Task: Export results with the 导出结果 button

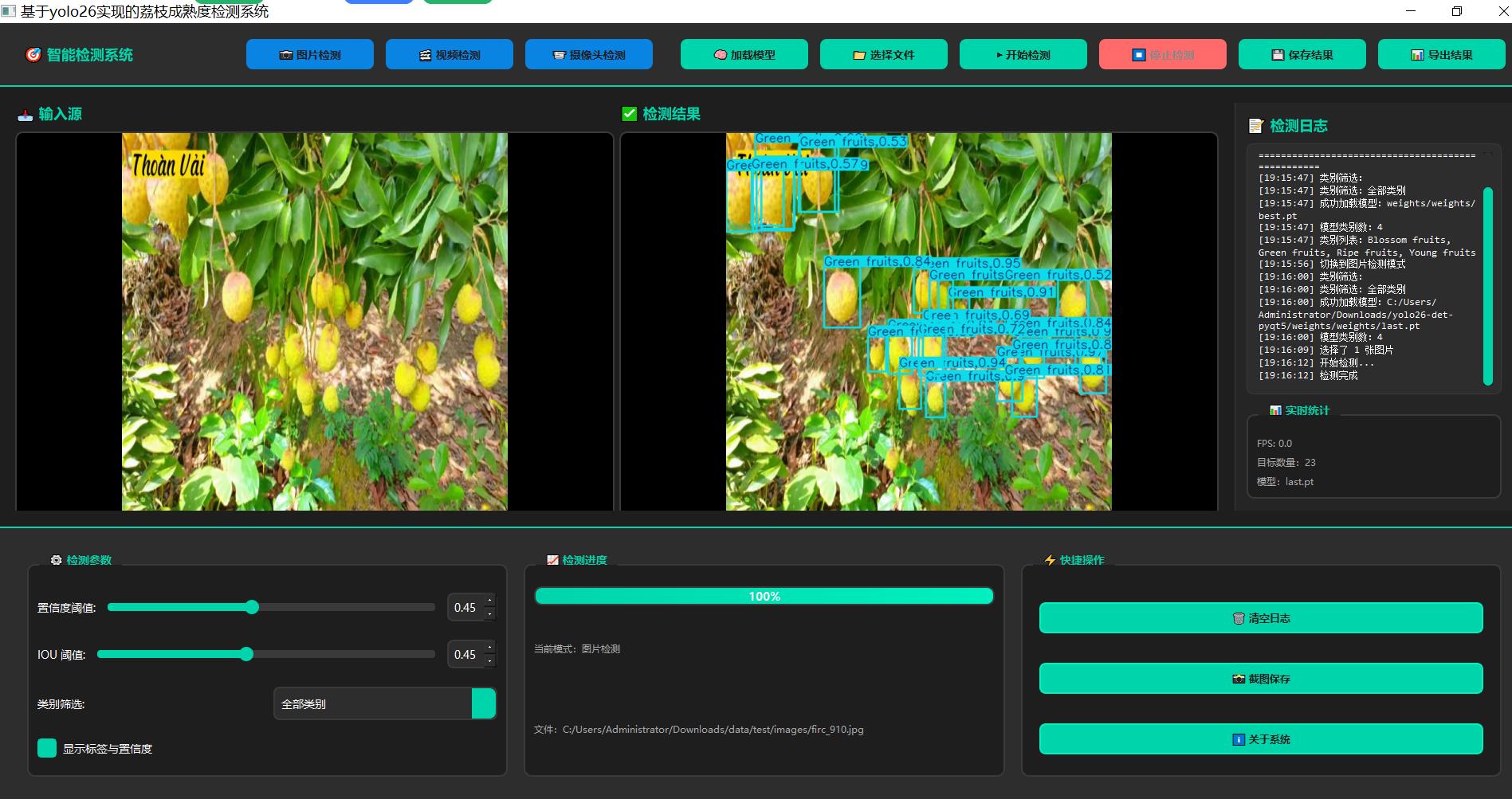Action: click(1441, 55)
